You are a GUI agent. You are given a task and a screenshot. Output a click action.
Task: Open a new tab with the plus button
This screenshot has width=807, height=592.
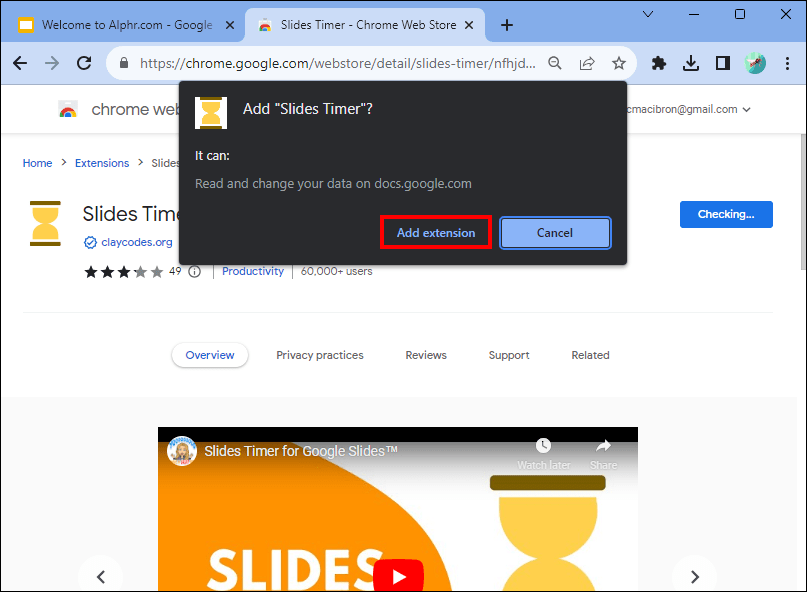[x=507, y=25]
